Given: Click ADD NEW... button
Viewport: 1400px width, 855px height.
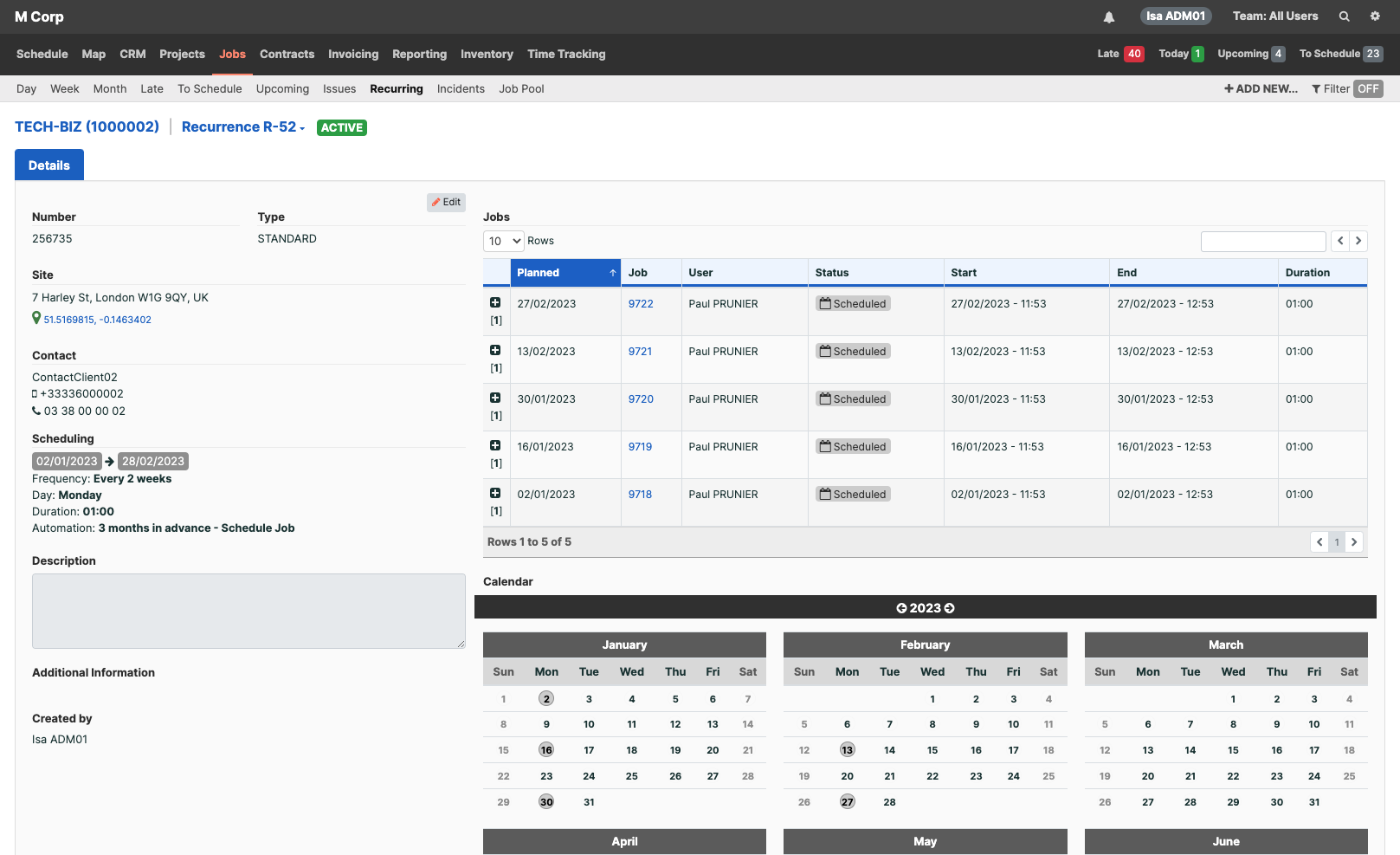Looking at the screenshot, I should coord(1261,89).
